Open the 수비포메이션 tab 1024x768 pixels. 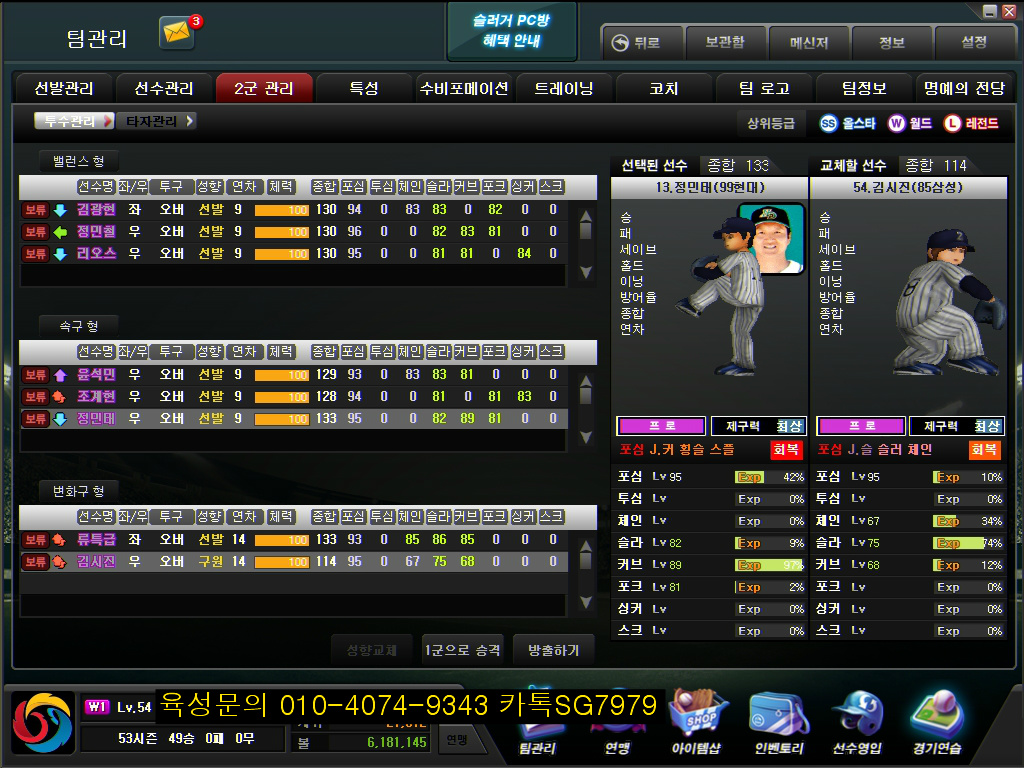463,88
